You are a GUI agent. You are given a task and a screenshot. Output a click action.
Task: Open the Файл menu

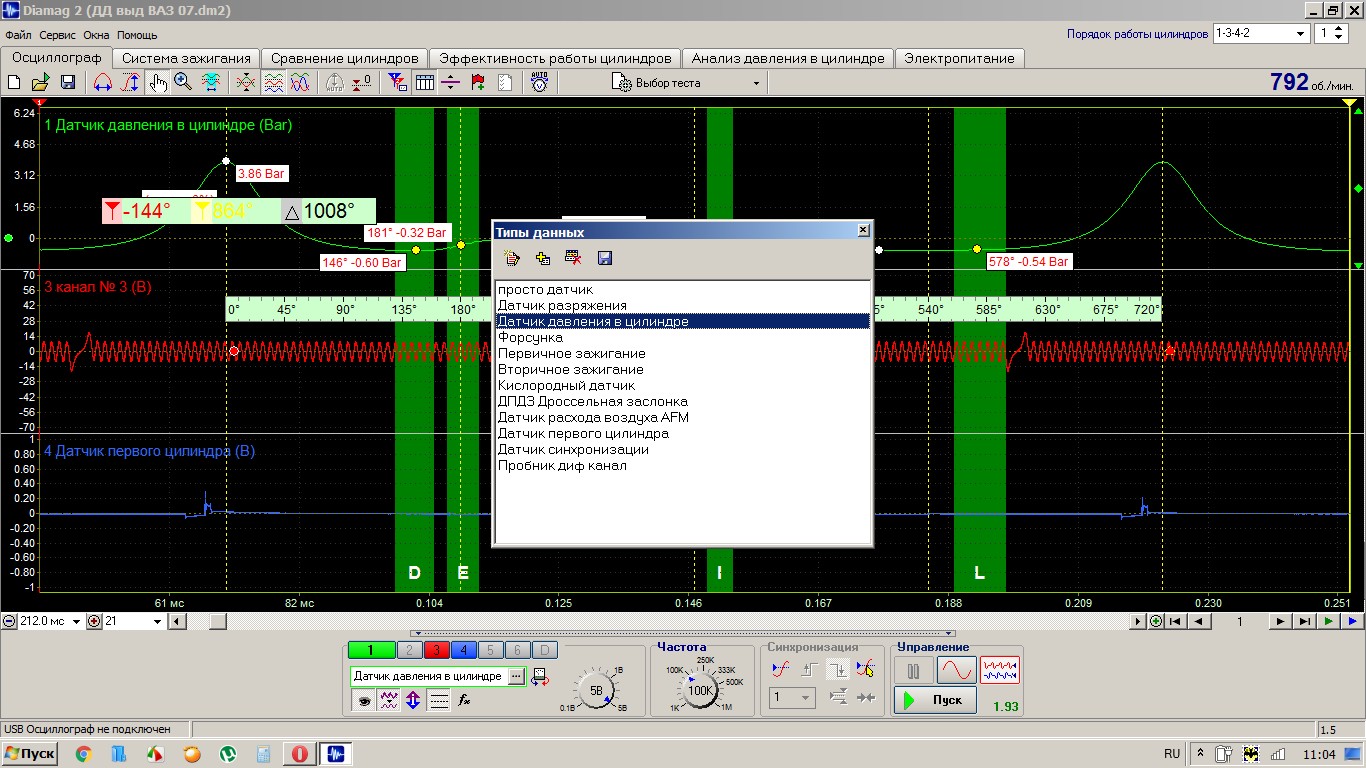point(18,35)
